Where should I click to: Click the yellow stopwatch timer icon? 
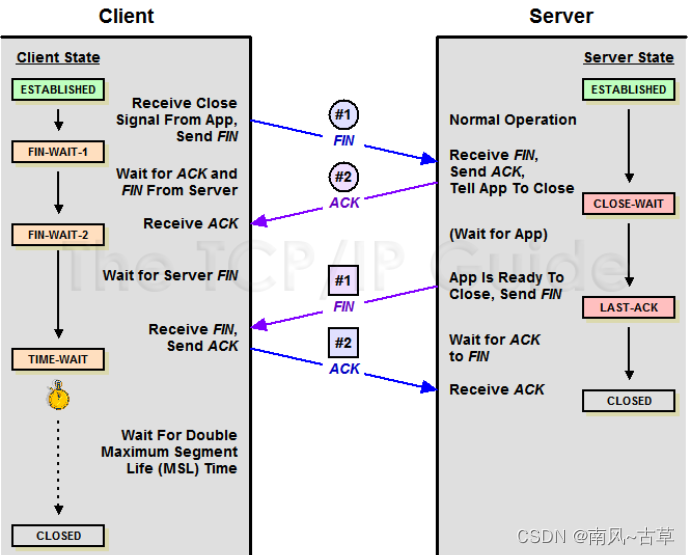tap(58, 395)
